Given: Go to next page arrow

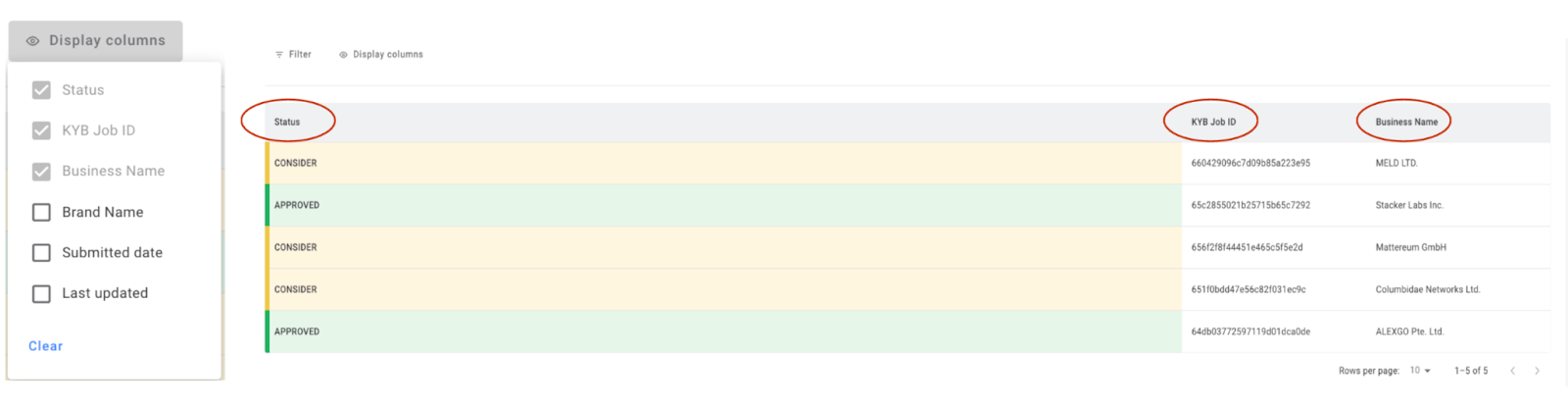Looking at the screenshot, I should click(1537, 371).
